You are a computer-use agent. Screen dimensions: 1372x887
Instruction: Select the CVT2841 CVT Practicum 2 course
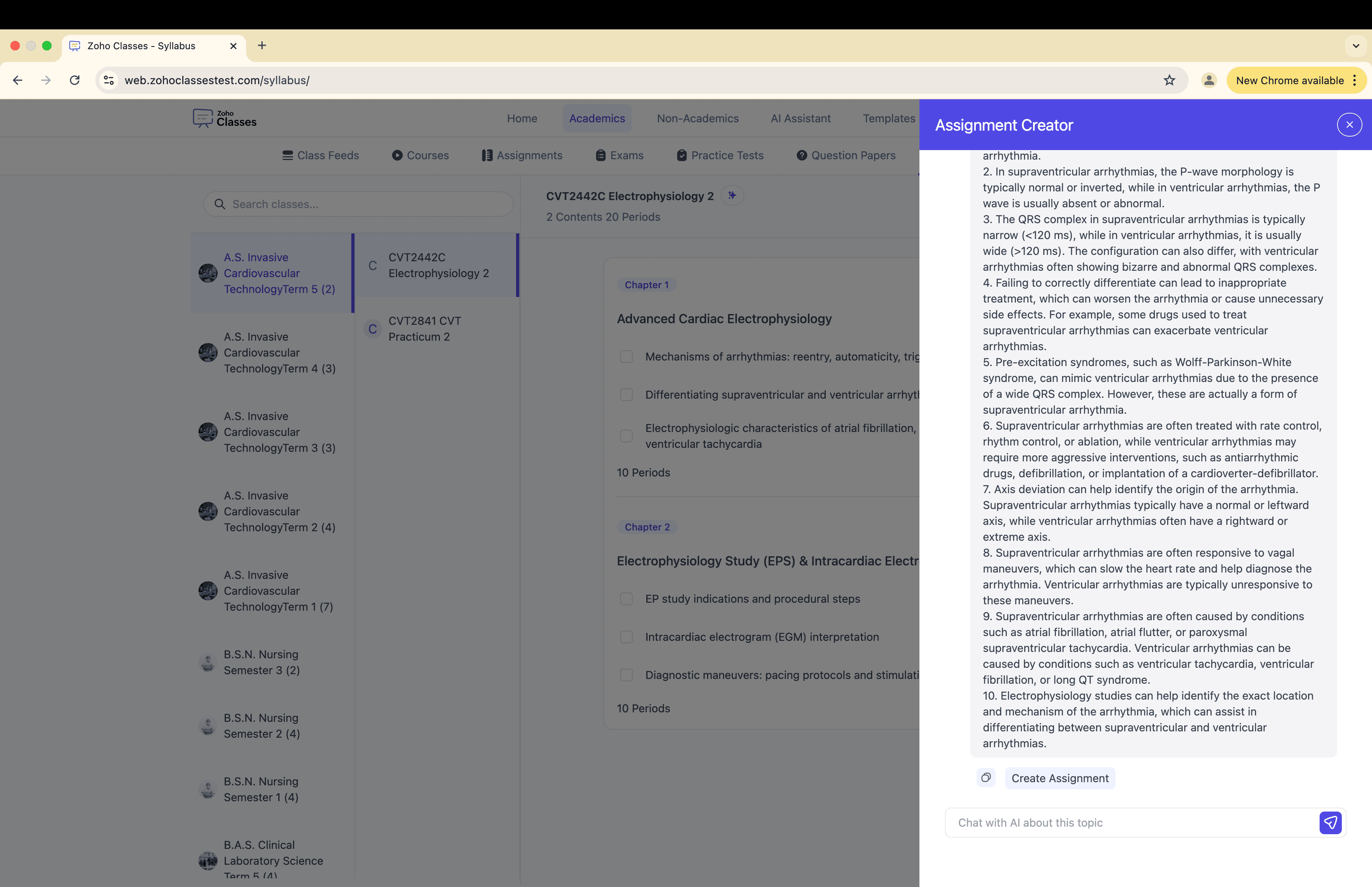425,329
